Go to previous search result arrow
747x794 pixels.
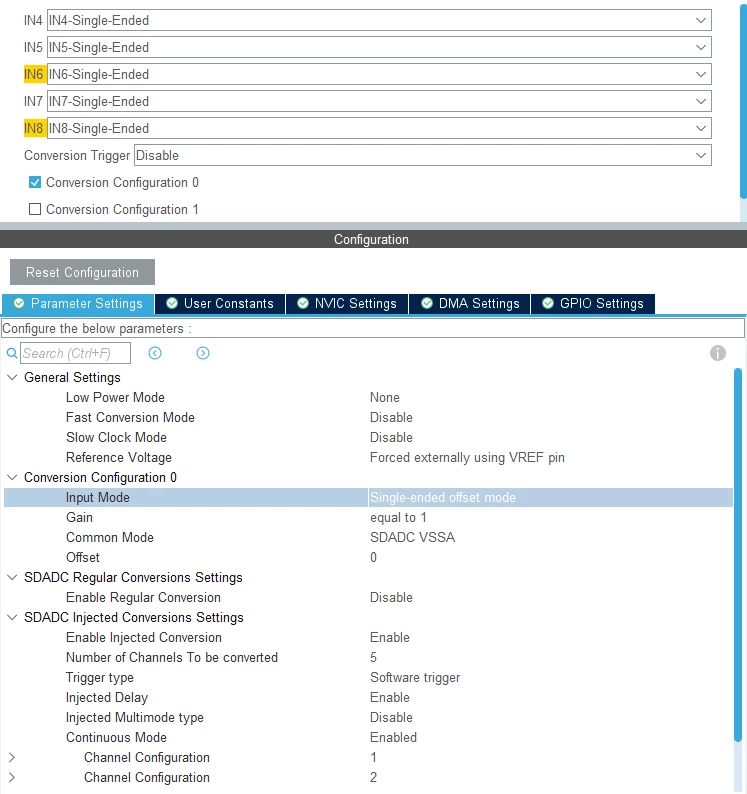[155, 353]
